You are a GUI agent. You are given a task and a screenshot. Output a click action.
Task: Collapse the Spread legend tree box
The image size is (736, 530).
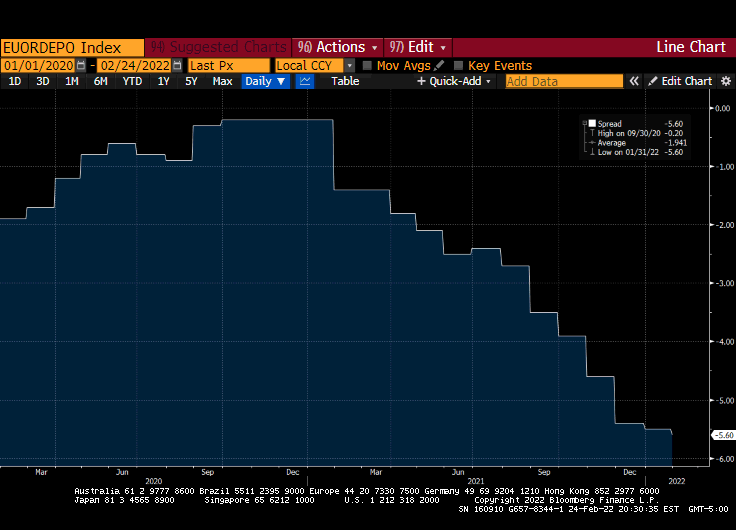tap(584, 124)
